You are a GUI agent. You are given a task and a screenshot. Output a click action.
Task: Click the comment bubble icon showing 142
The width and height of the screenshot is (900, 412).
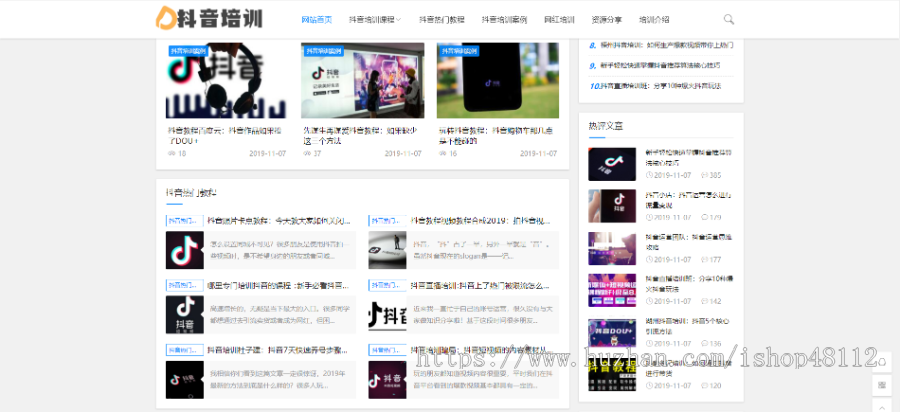pos(704,301)
